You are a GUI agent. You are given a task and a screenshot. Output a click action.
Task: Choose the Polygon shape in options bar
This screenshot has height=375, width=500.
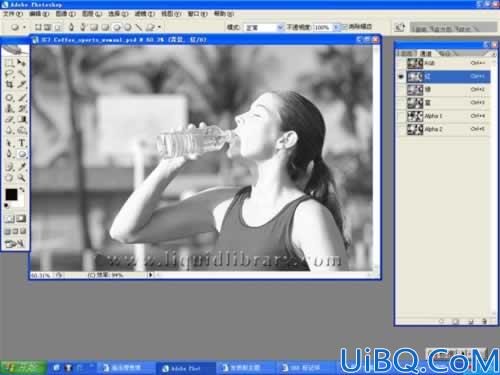tap(127, 27)
